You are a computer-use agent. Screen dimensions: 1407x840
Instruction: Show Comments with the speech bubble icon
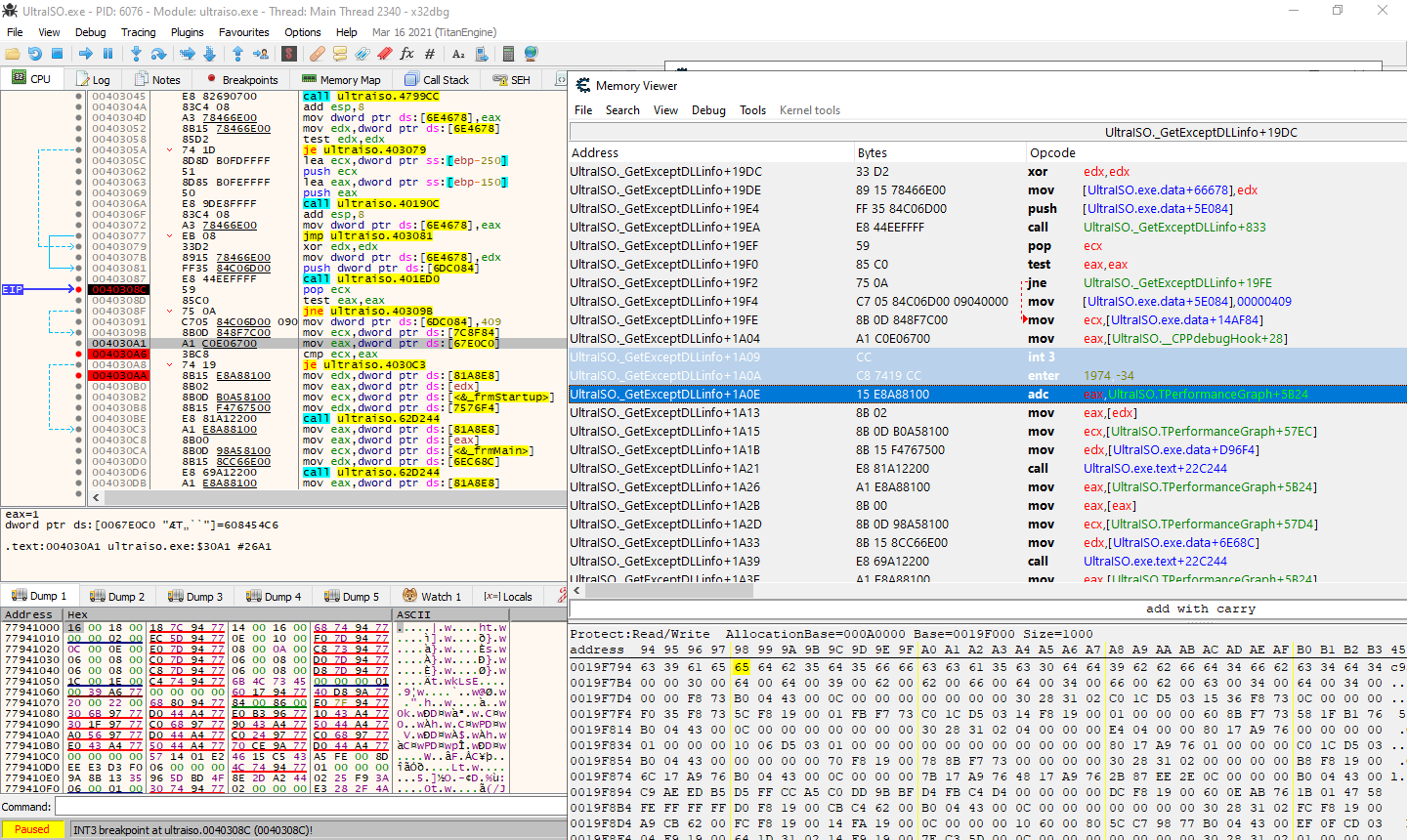click(340, 54)
